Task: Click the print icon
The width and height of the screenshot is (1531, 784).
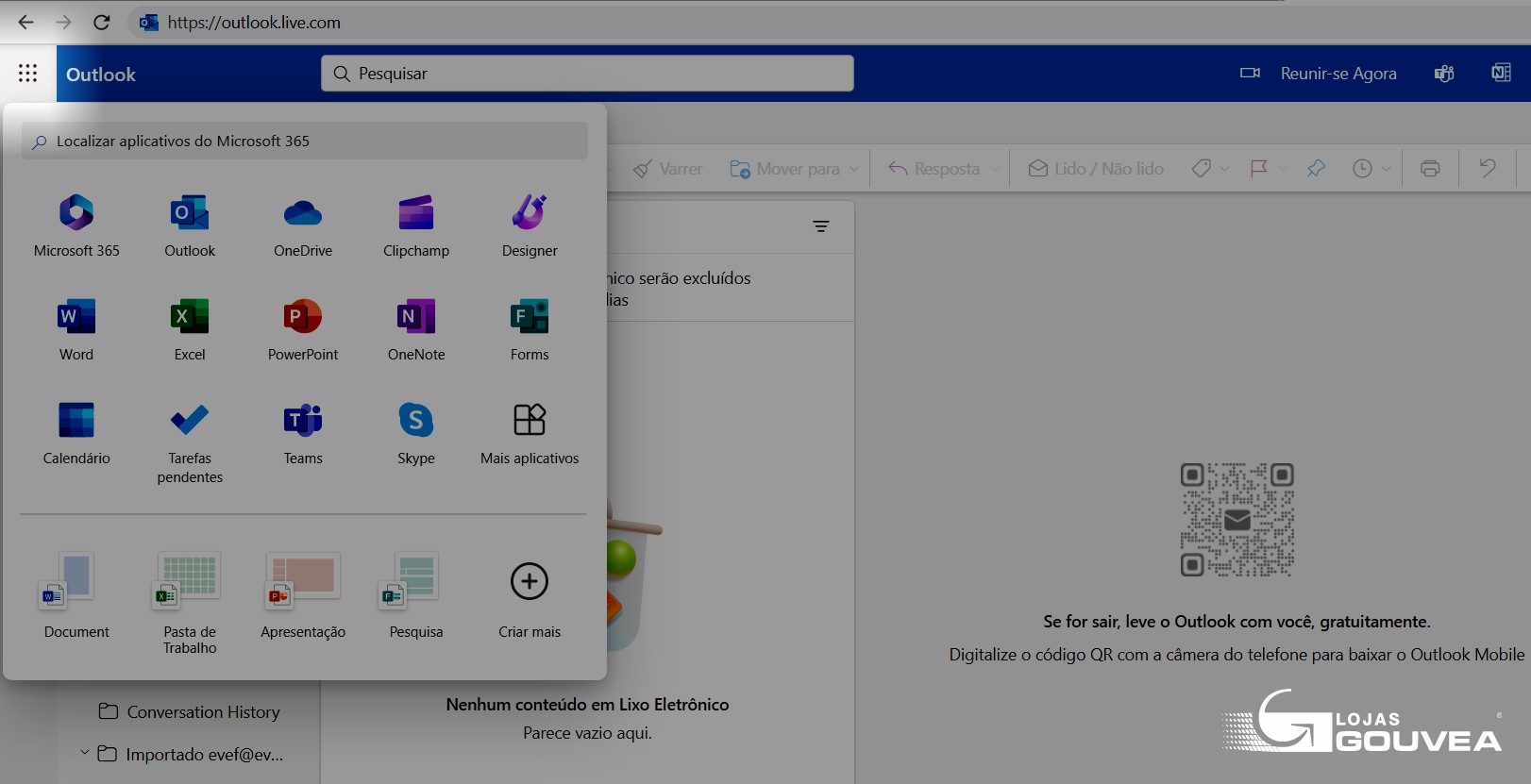Action: 1430,169
